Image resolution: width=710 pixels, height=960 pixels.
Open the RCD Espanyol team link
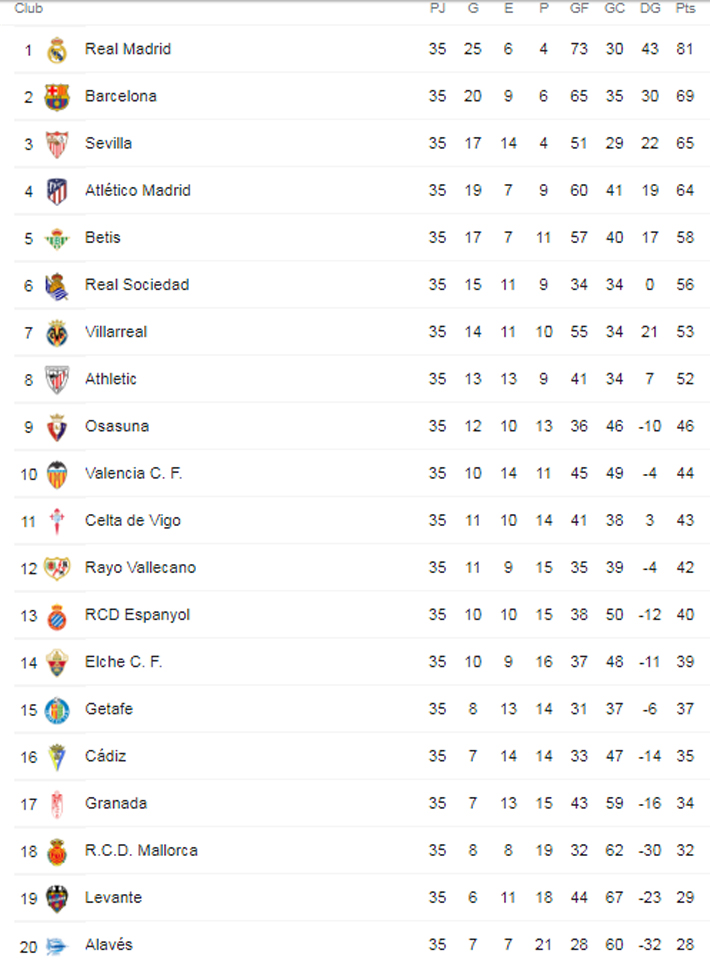pyautogui.click(x=137, y=614)
